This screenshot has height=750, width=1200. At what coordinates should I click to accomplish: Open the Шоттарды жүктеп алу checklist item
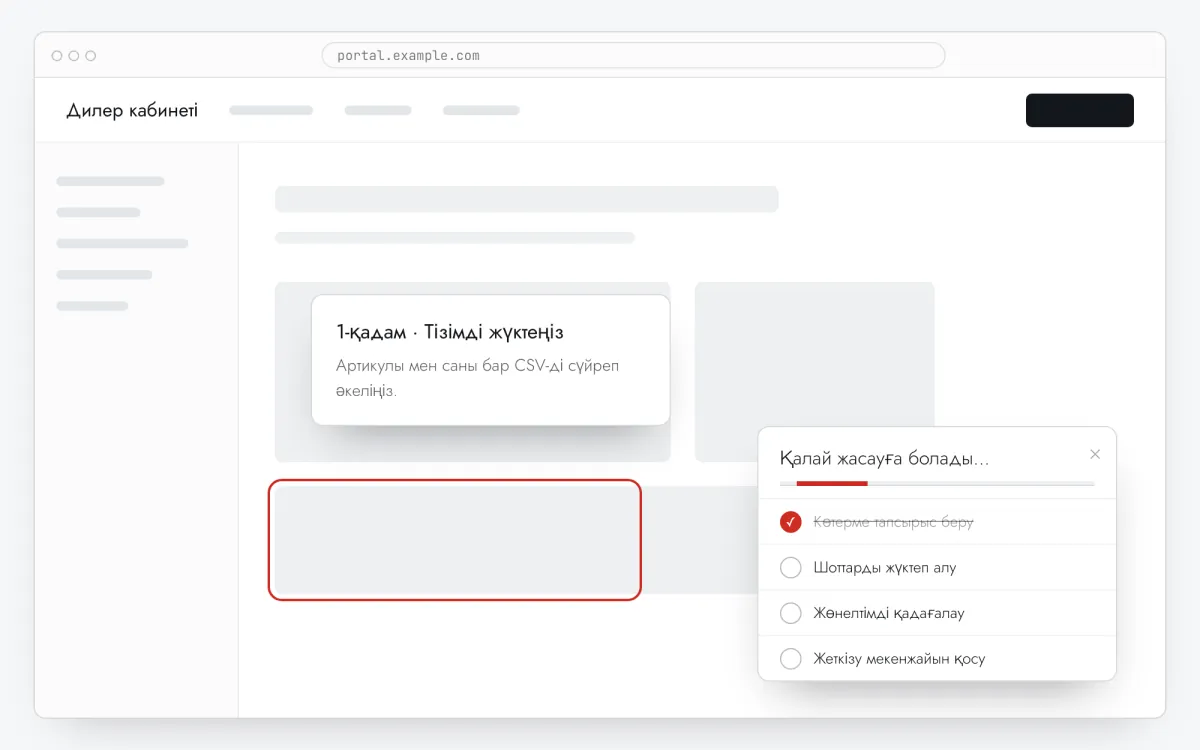click(x=937, y=568)
